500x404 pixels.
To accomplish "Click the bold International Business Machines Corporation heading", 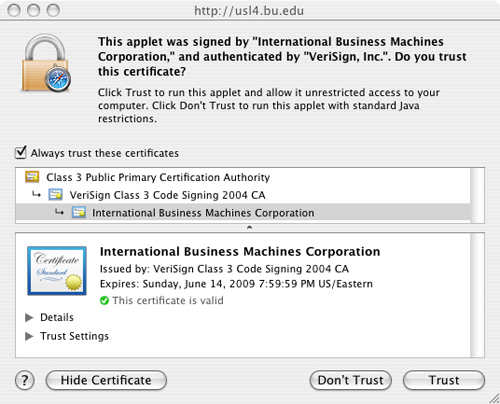I will (x=240, y=252).
